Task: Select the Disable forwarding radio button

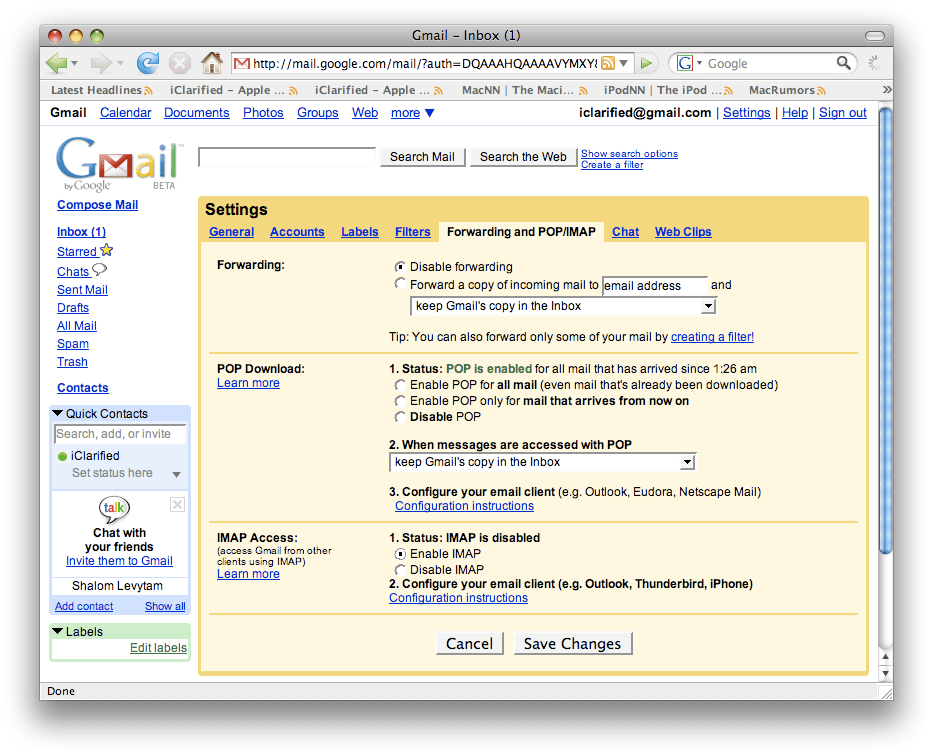Action: coord(400,266)
